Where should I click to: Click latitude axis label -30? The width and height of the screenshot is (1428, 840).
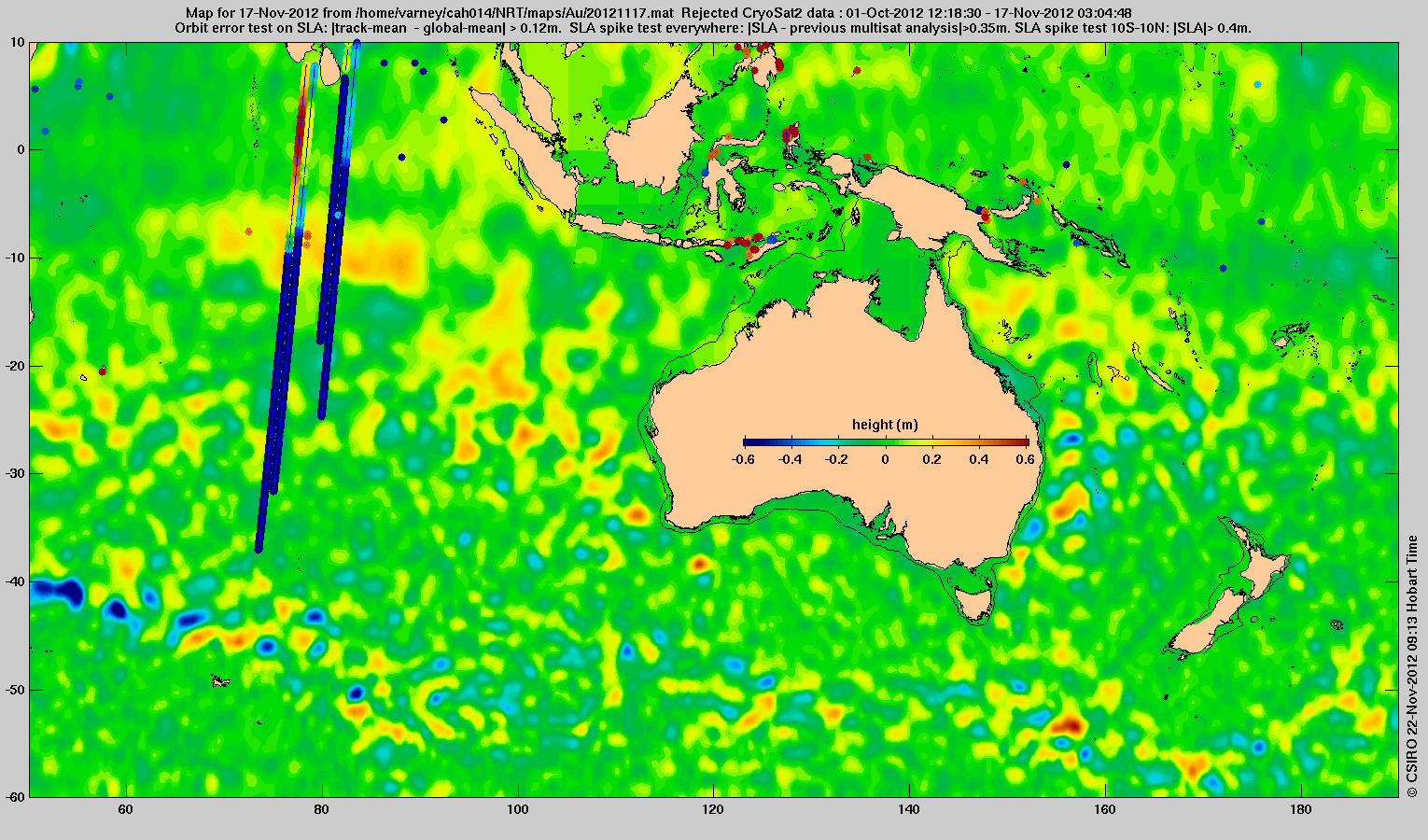tap(16, 473)
